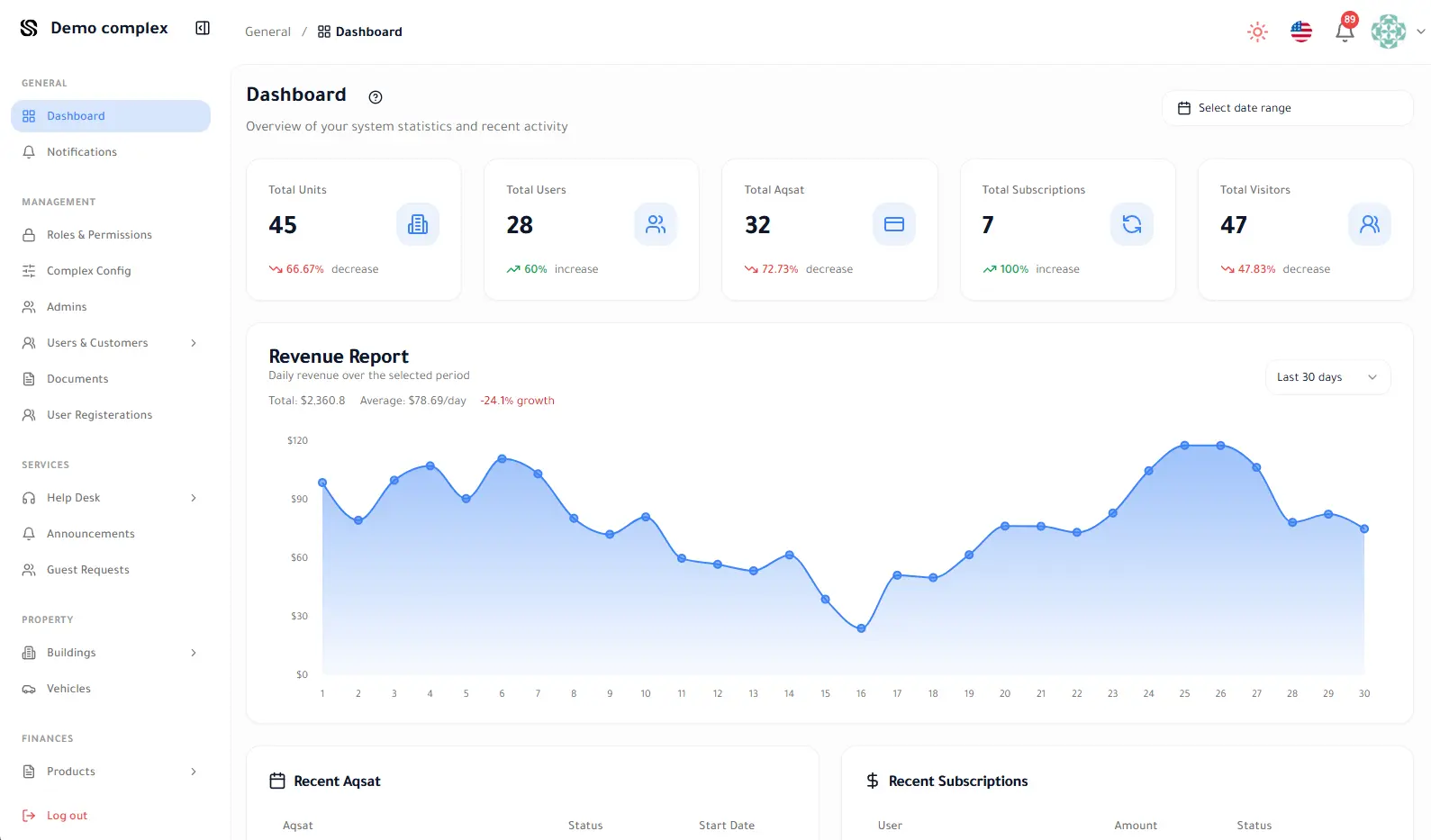The height and width of the screenshot is (840, 1431).
Task: Click the Total Subscriptions refresh icon
Action: 1131,224
